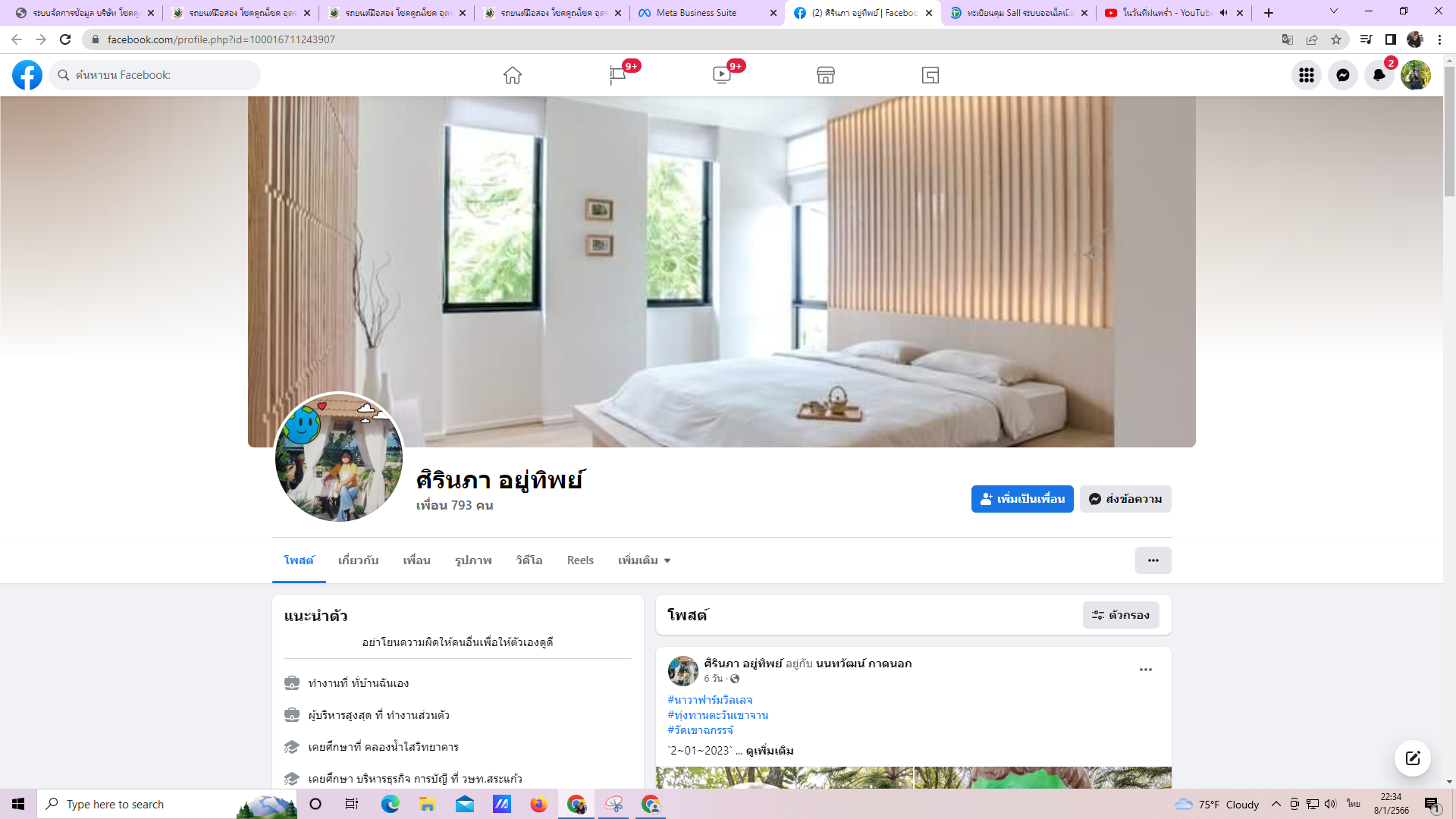Mute the YouTube tab audio icon
Image resolution: width=1456 pixels, height=819 pixels.
pos(1223,13)
